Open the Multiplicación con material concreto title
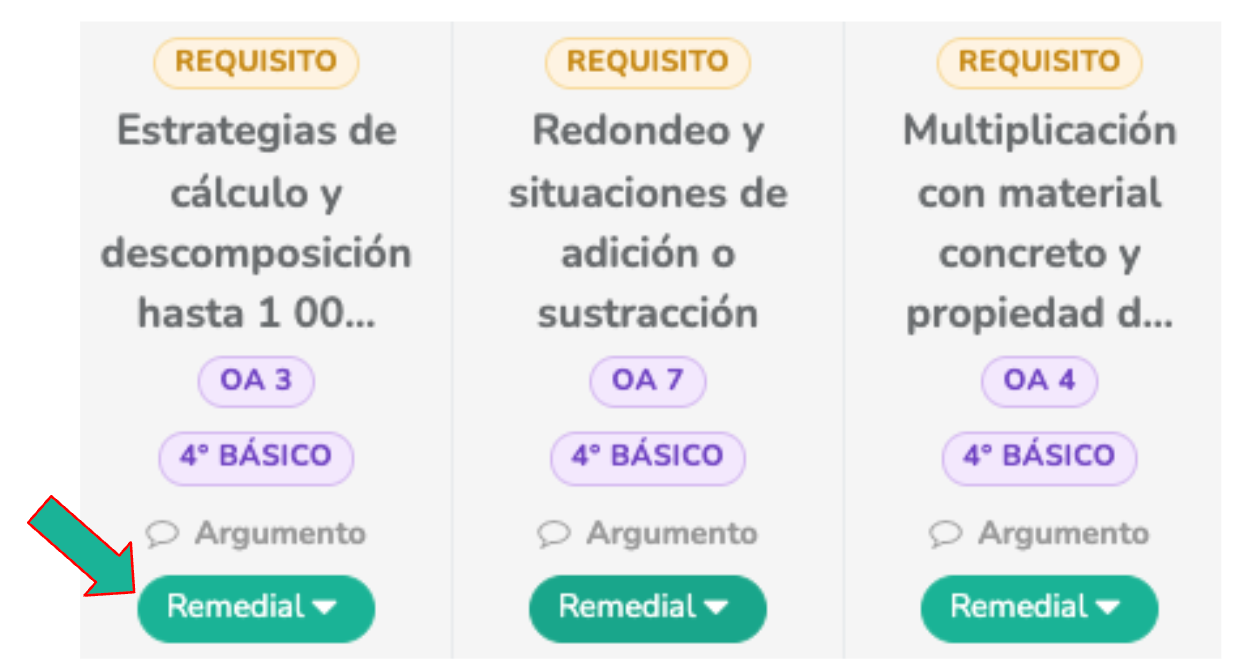This screenshot has height=672, width=1235. 1039,222
